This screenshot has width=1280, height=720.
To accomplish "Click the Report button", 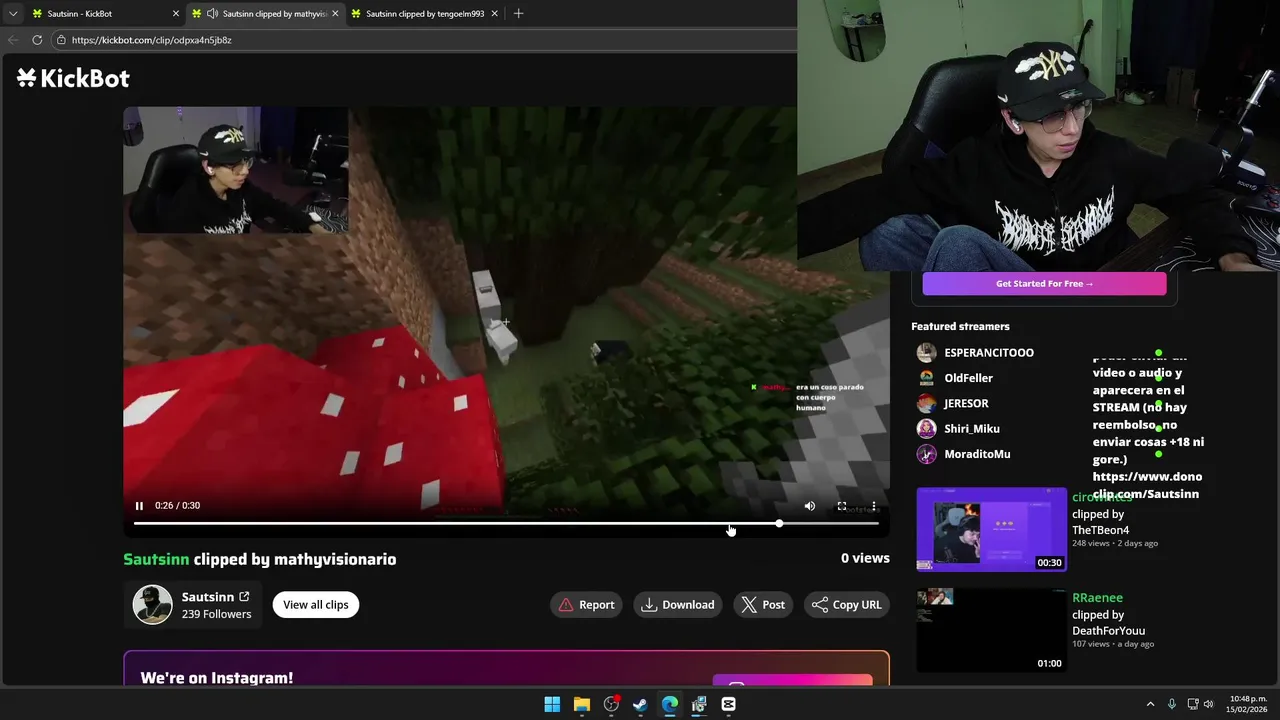I will pos(586,604).
